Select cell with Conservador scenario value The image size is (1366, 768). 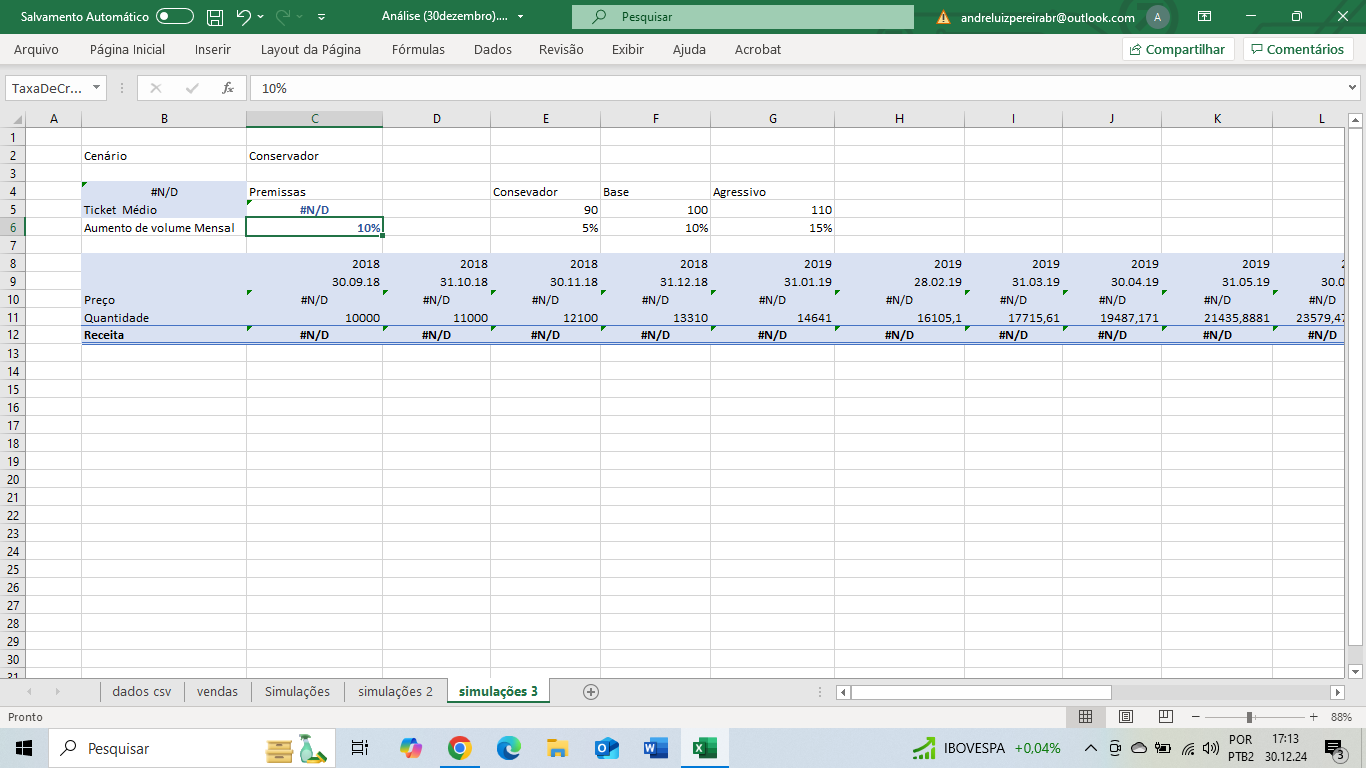[x=314, y=155]
